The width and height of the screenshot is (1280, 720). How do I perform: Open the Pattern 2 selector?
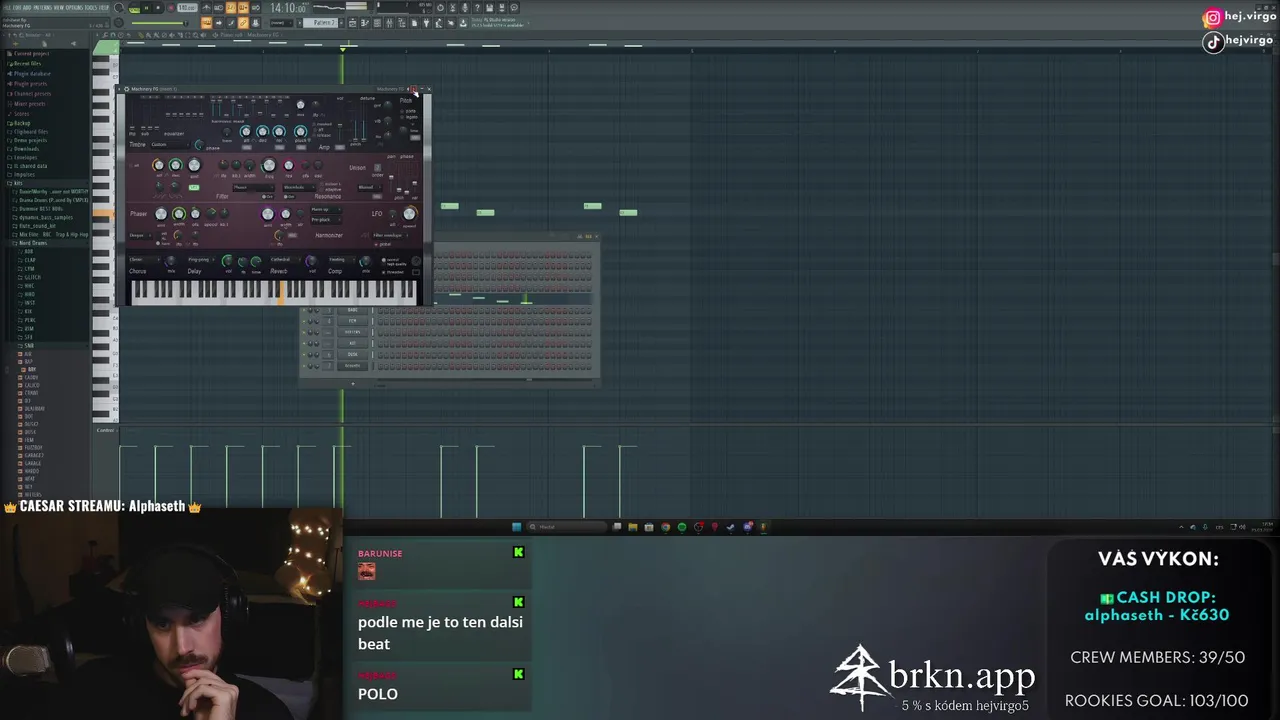tap(322, 22)
